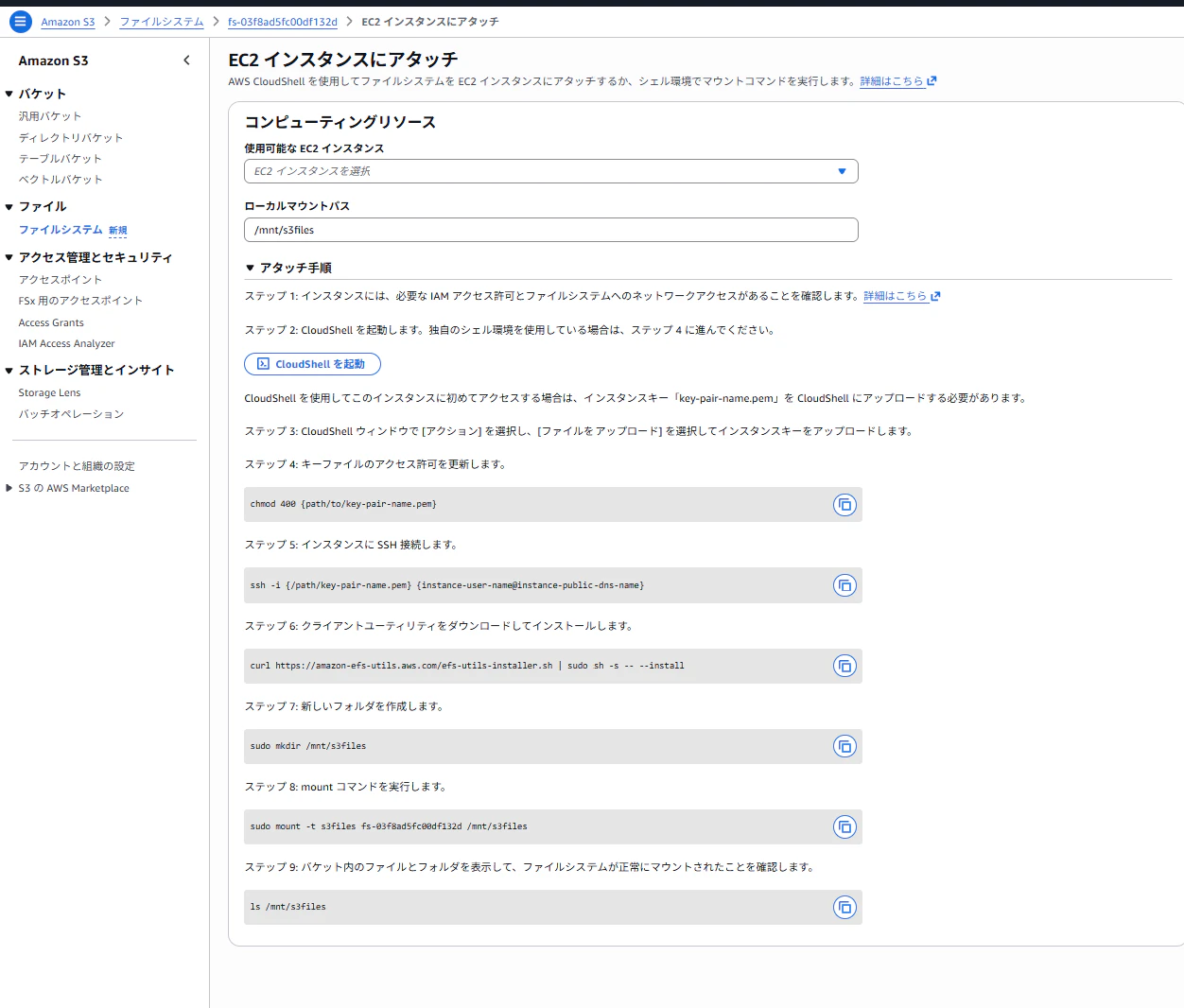Open 詳細はこちら link under page title
Image resolution: width=1184 pixels, height=1008 pixels.
coord(892,81)
